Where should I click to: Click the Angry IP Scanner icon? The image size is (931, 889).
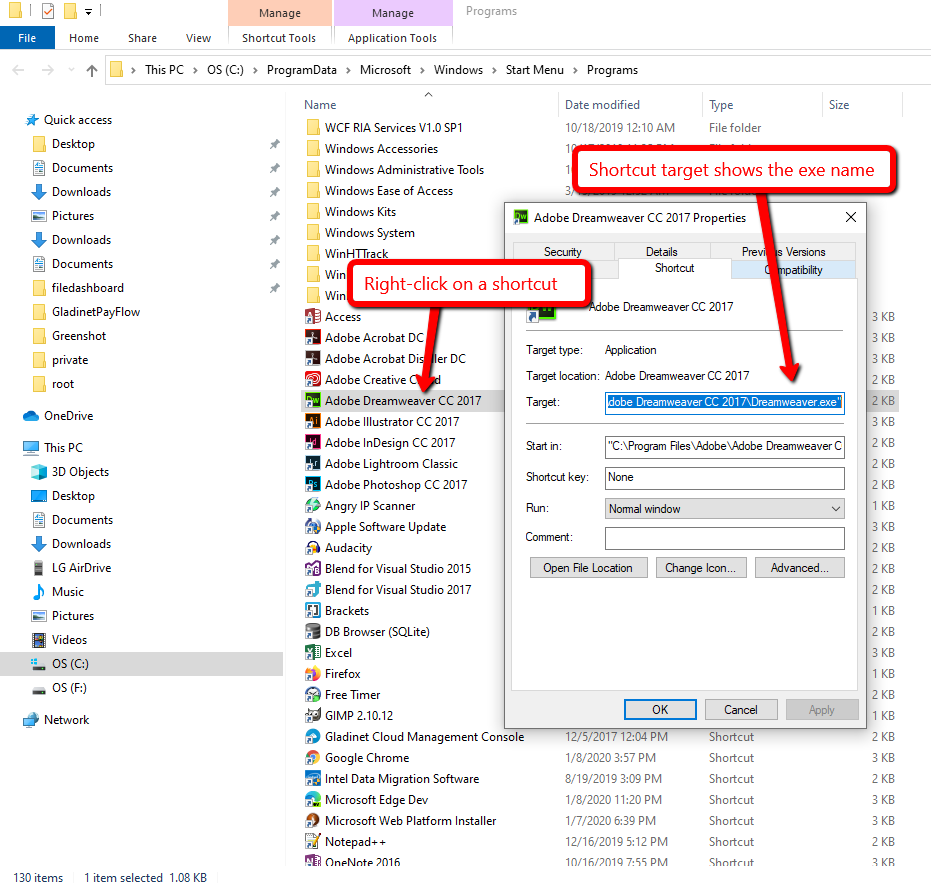pyautogui.click(x=313, y=506)
